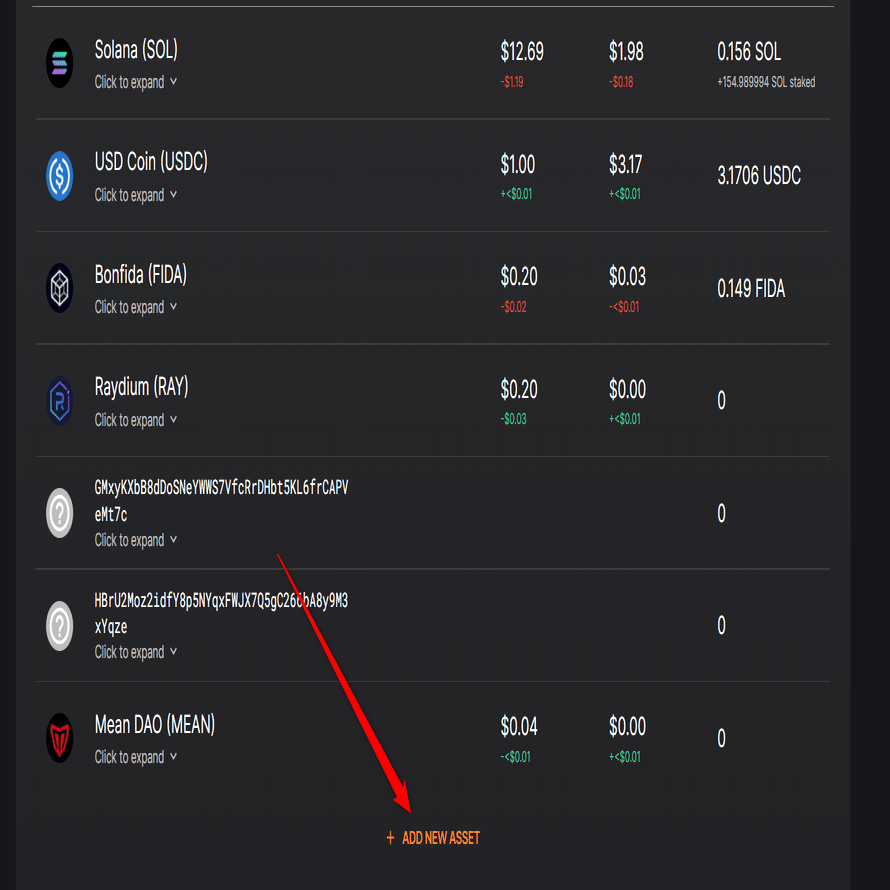Viewport: 890px width, 890px height.
Task: Click the Solana token logo icon
Action: [x=60, y=64]
